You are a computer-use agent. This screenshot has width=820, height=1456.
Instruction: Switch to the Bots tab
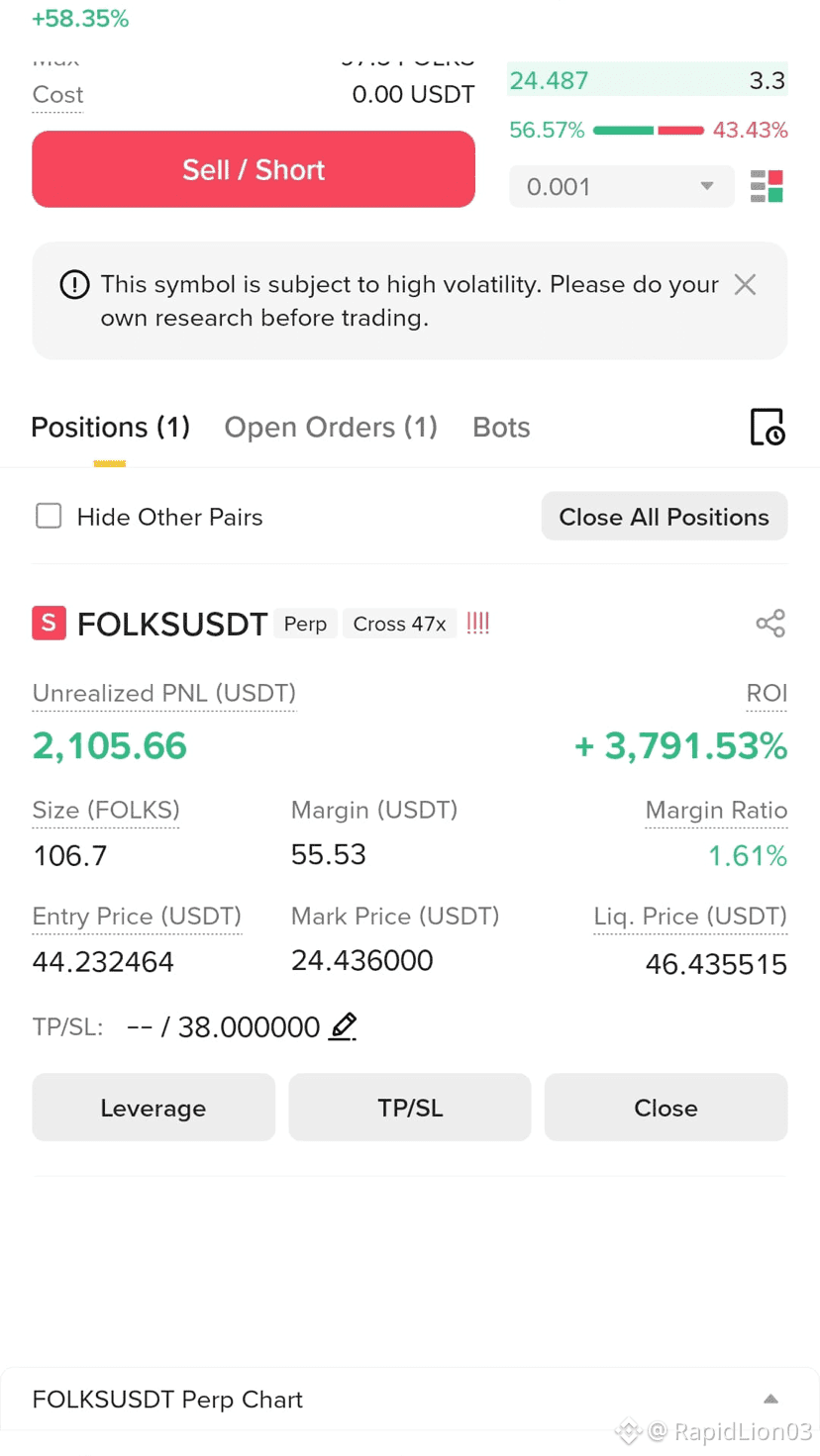[501, 428]
